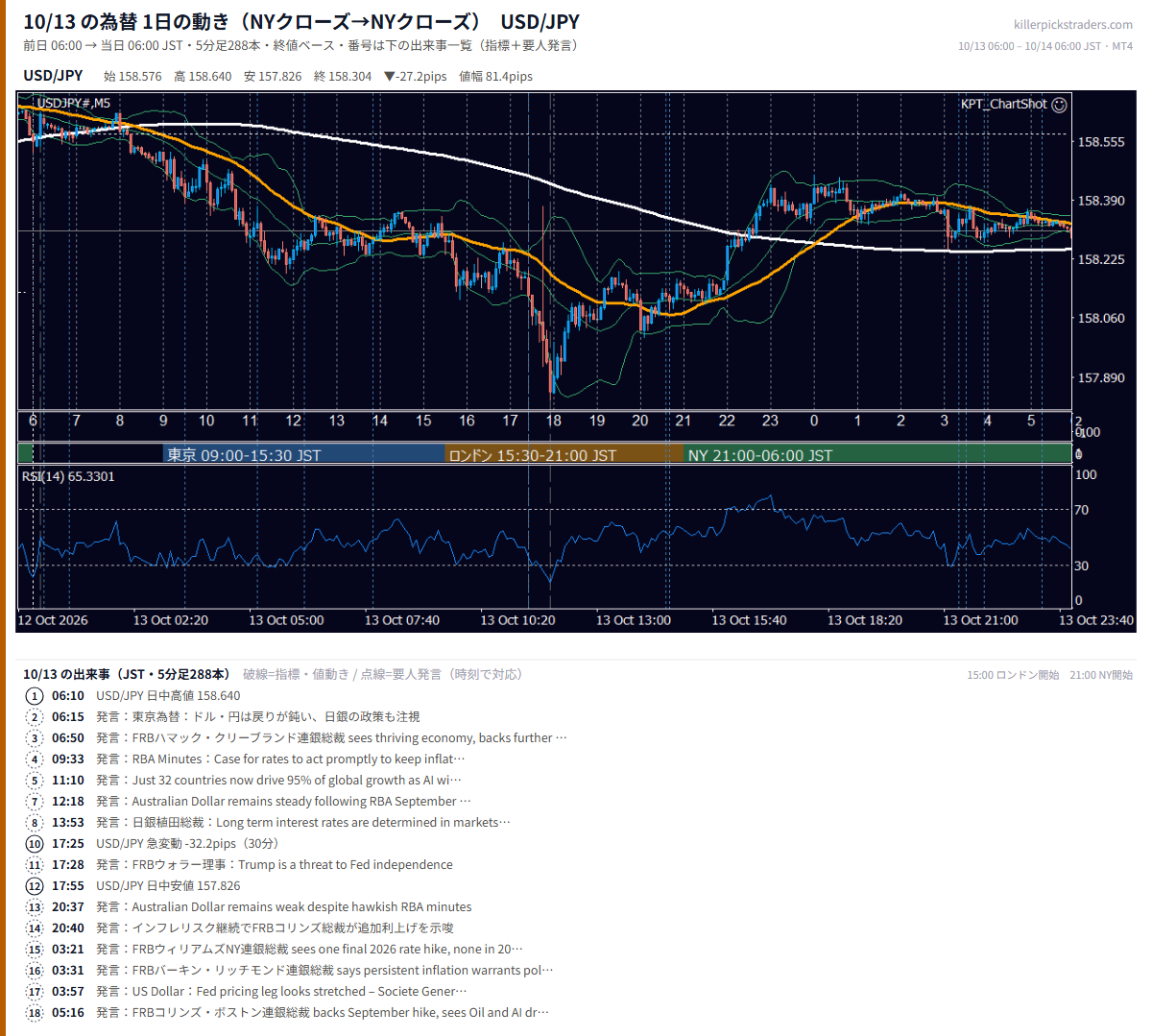Open the killerpickstraders.com link
Viewport: 1152px width, 1036px height.
click(x=1073, y=25)
